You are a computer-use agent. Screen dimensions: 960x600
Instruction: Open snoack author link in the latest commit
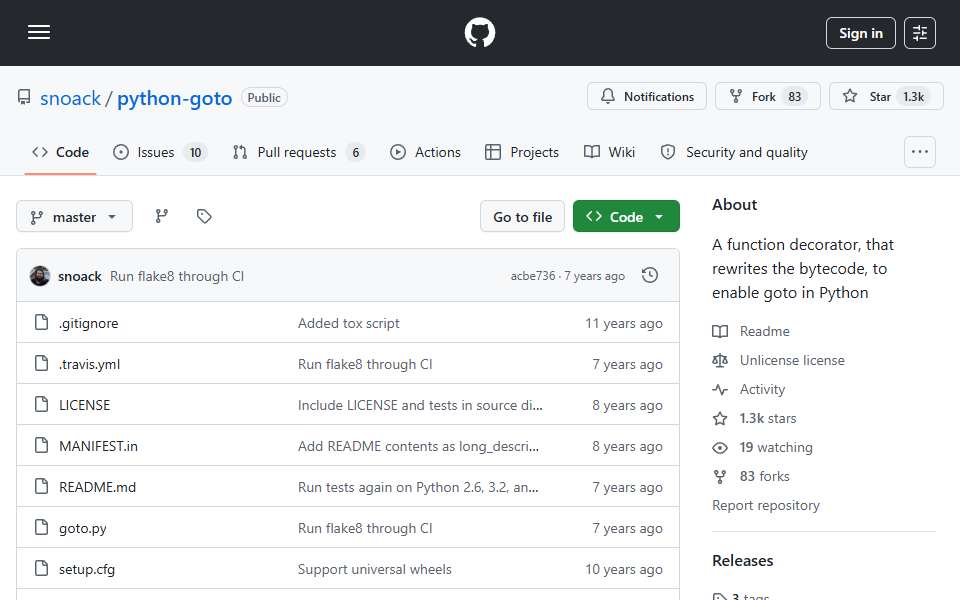click(80, 277)
